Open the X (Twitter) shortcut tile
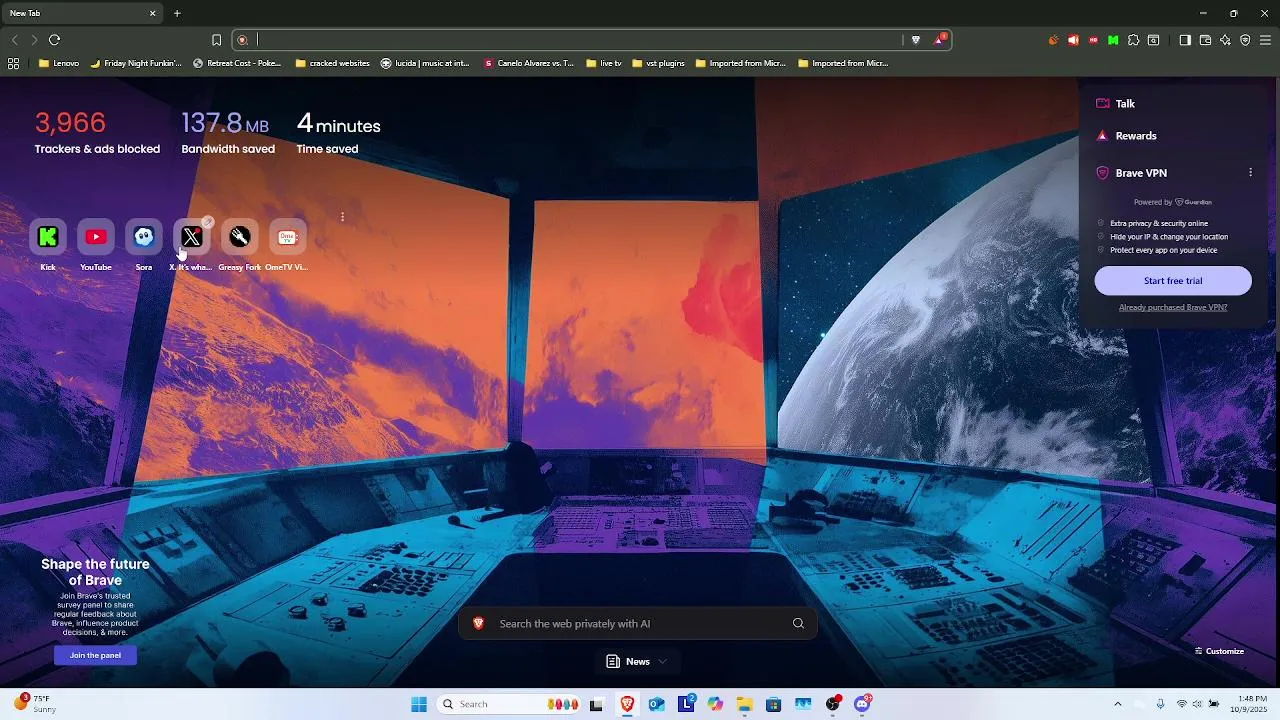 [192, 237]
